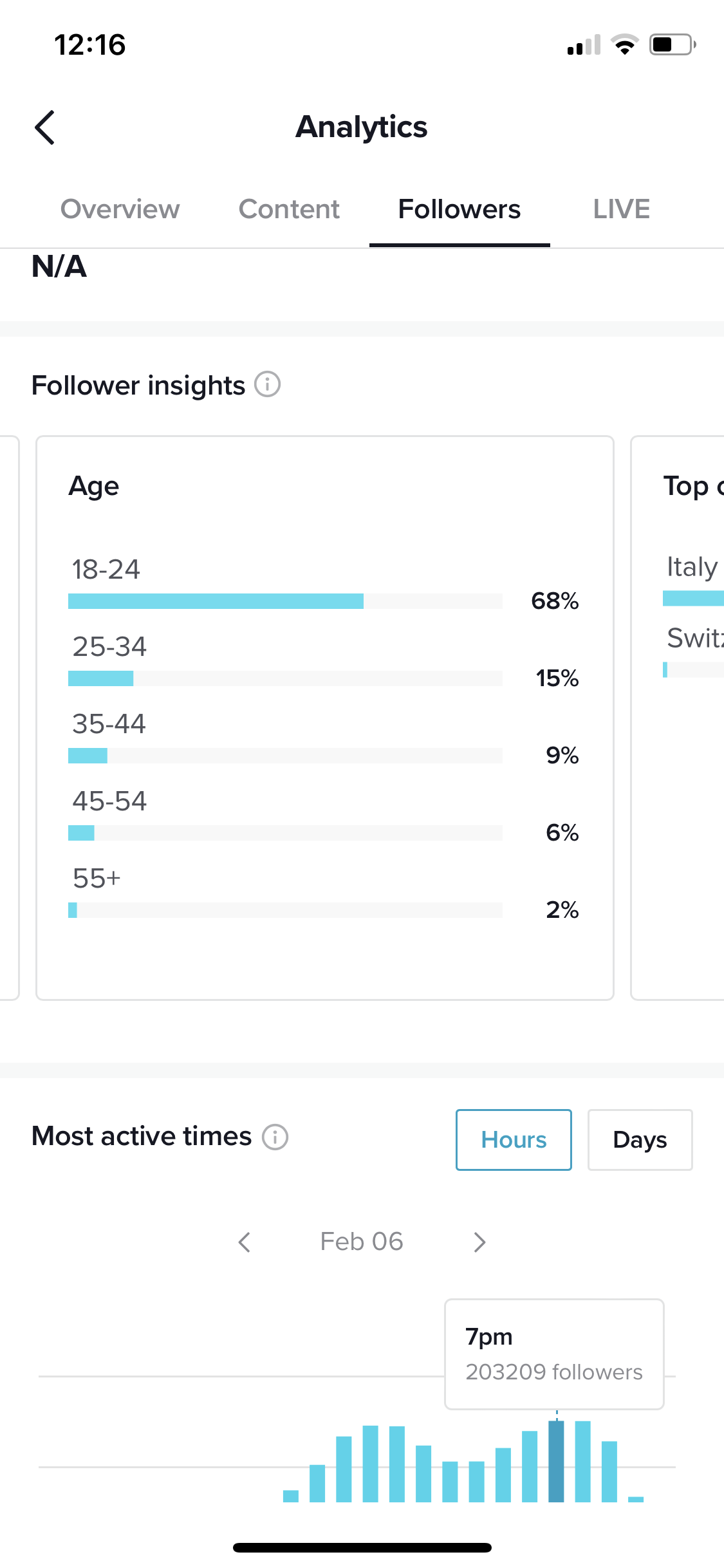724x1568 pixels.
Task: Go to the next date with right chevron
Action: pos(479,1242)
